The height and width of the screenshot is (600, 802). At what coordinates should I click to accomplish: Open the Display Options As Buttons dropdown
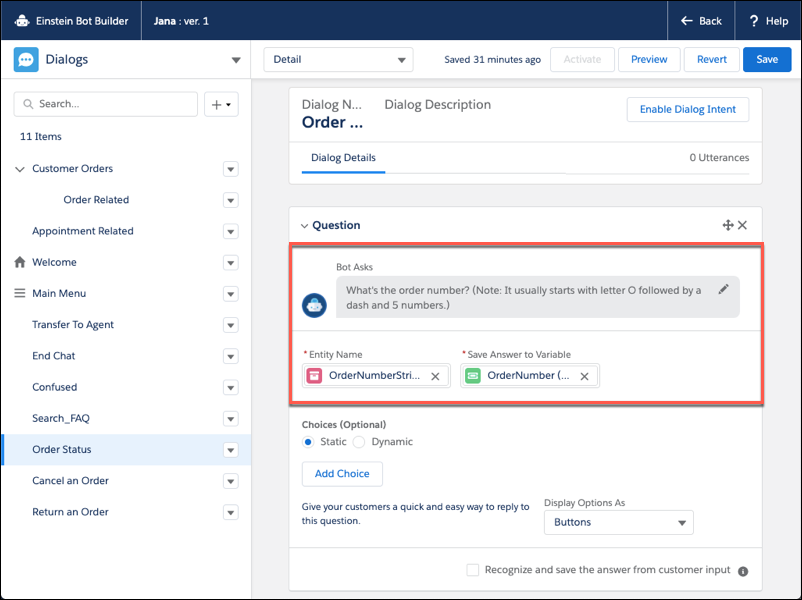pyautogui.click(x=618, y=522)
